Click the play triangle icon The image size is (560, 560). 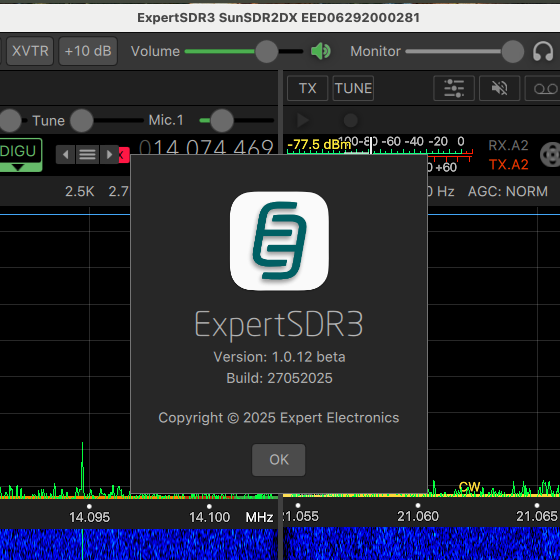pyautogui.click(x=303, y=120)
